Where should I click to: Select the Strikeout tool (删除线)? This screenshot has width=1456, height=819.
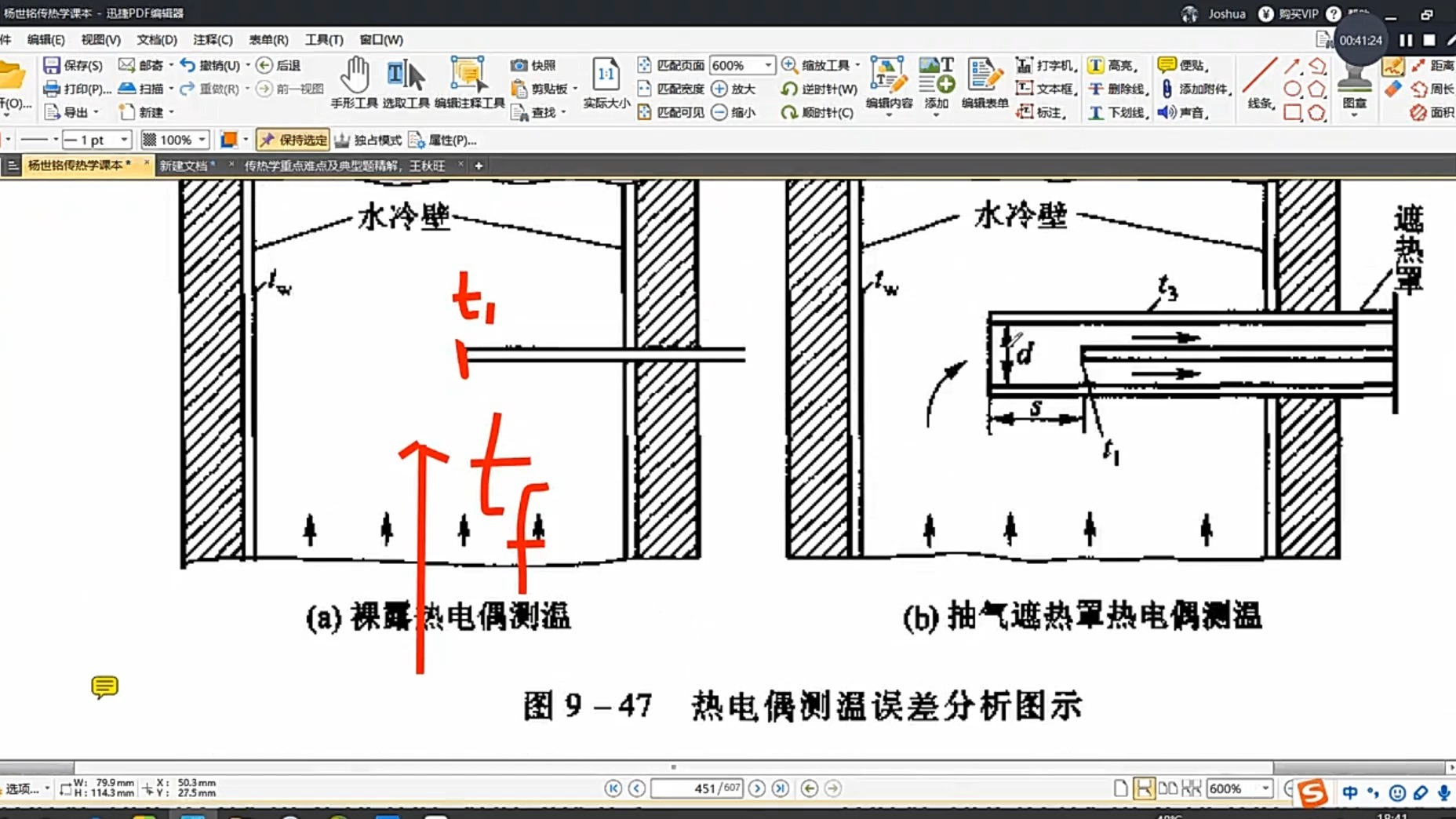click(x=1118, y=89)
